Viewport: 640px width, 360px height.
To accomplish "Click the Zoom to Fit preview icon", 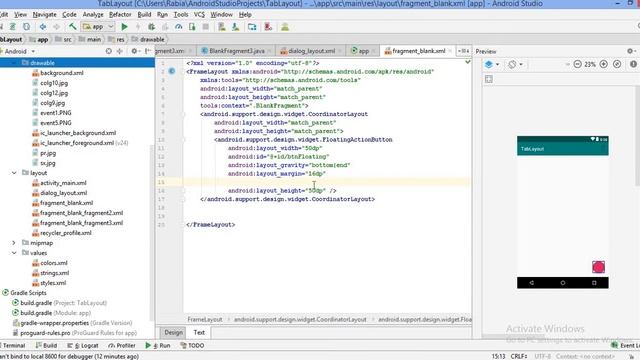I will tap(617, 64).
